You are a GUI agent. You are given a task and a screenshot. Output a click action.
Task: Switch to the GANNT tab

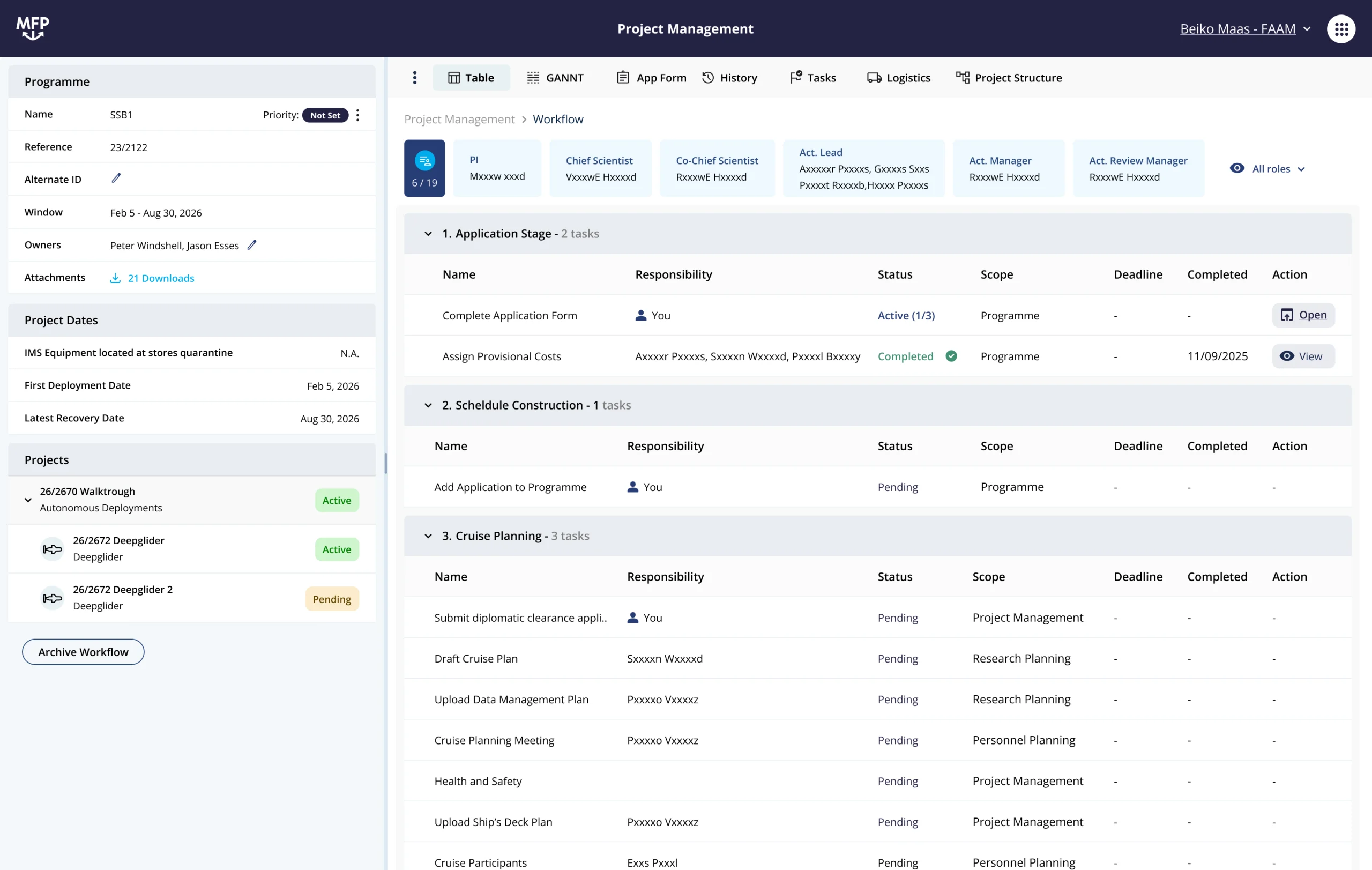point(555,78)
